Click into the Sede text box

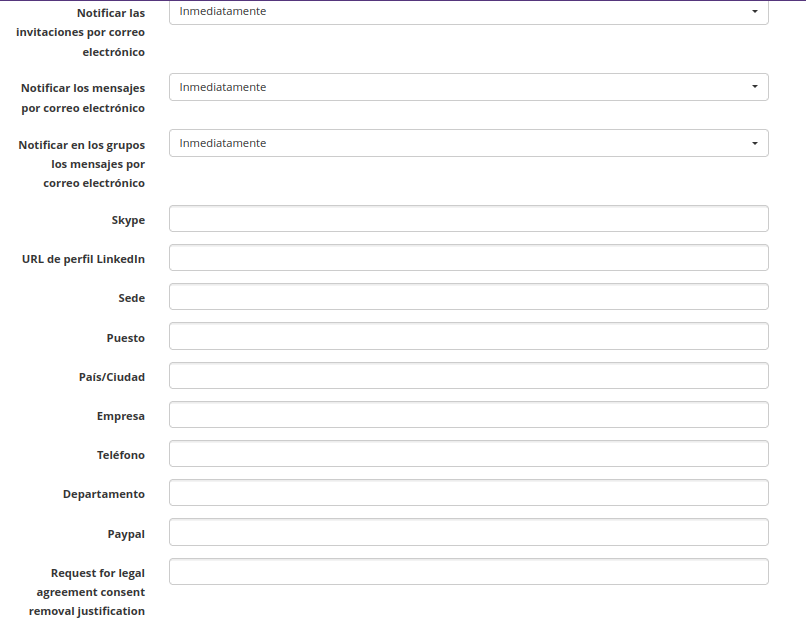tap(468, 297)
